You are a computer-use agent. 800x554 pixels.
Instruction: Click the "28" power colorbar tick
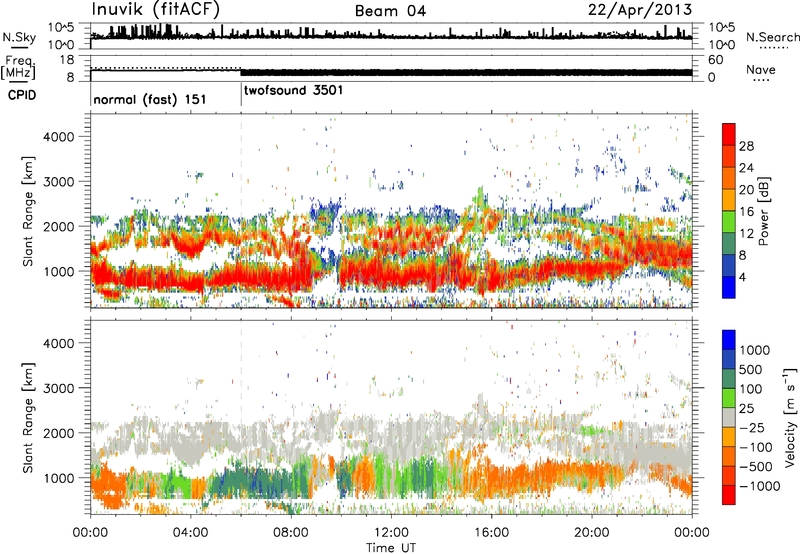tap(746, 146)
